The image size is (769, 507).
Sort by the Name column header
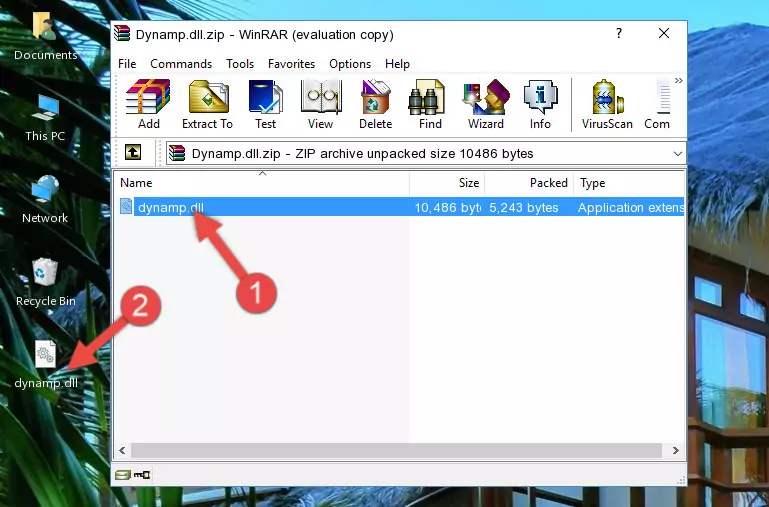pyautogui.click(x=262, y=183)
